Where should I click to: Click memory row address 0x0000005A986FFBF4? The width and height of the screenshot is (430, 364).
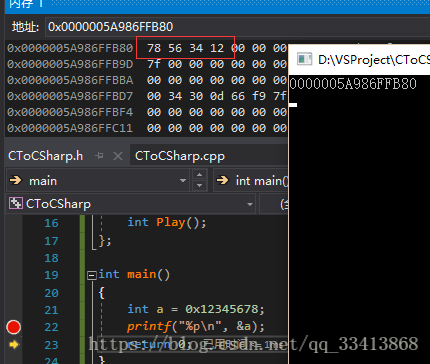point(70,112)
